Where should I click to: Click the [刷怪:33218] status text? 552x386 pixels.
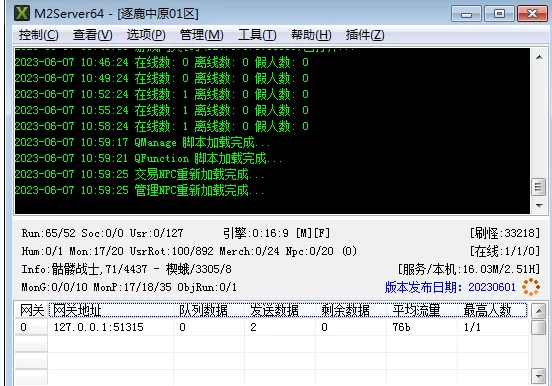pyautogui.click(x=504, y=233)
